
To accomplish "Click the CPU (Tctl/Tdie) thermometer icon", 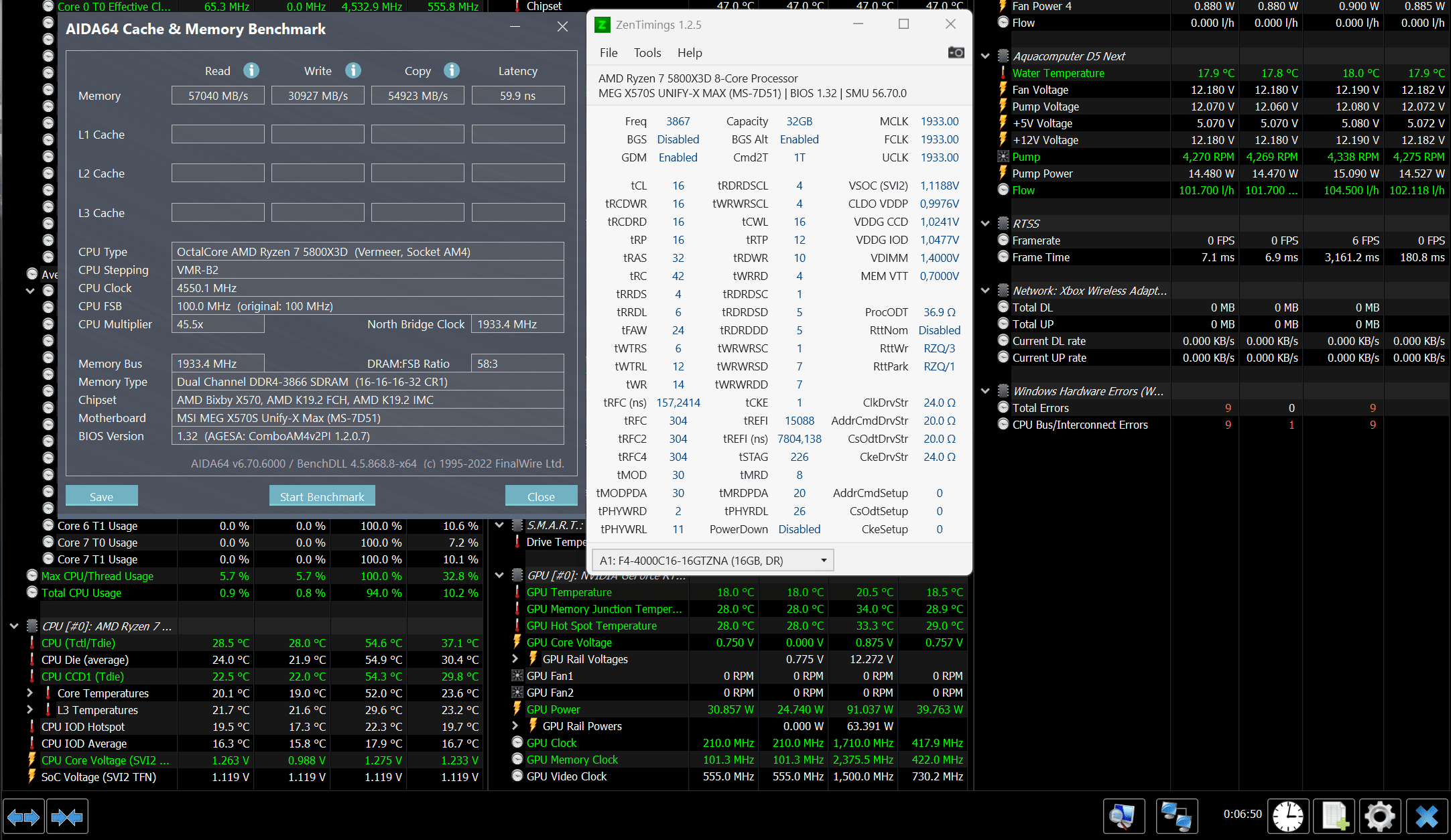I will (x=32, y=642).
